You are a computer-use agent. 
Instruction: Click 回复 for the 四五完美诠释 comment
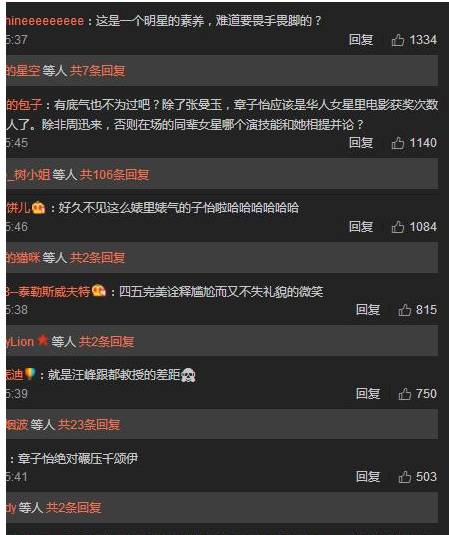click(x=368, y=310)
